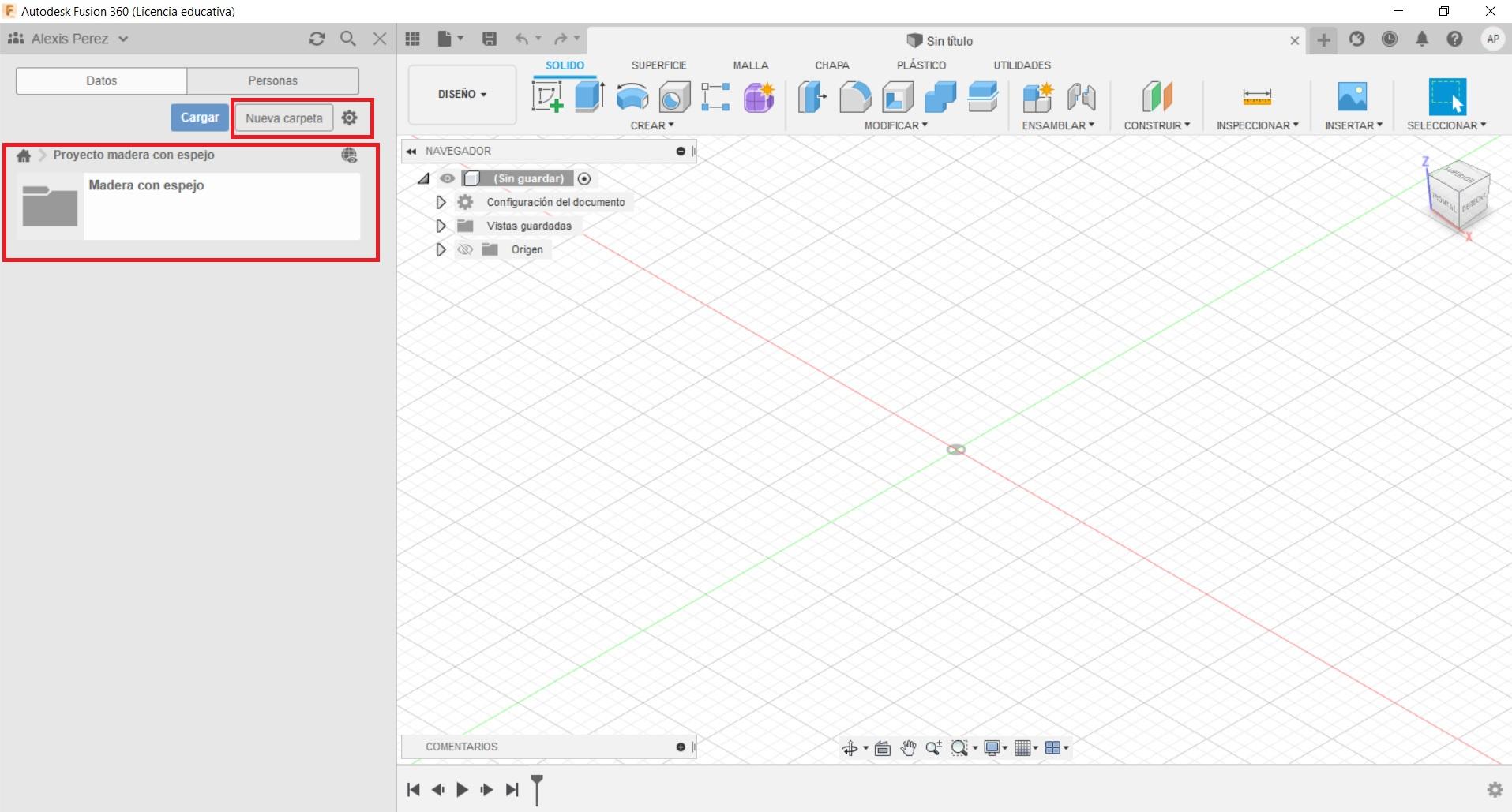Open the File menu dropdown
Viewport: 1512px width, 812px height.
[x=450, y=39]
